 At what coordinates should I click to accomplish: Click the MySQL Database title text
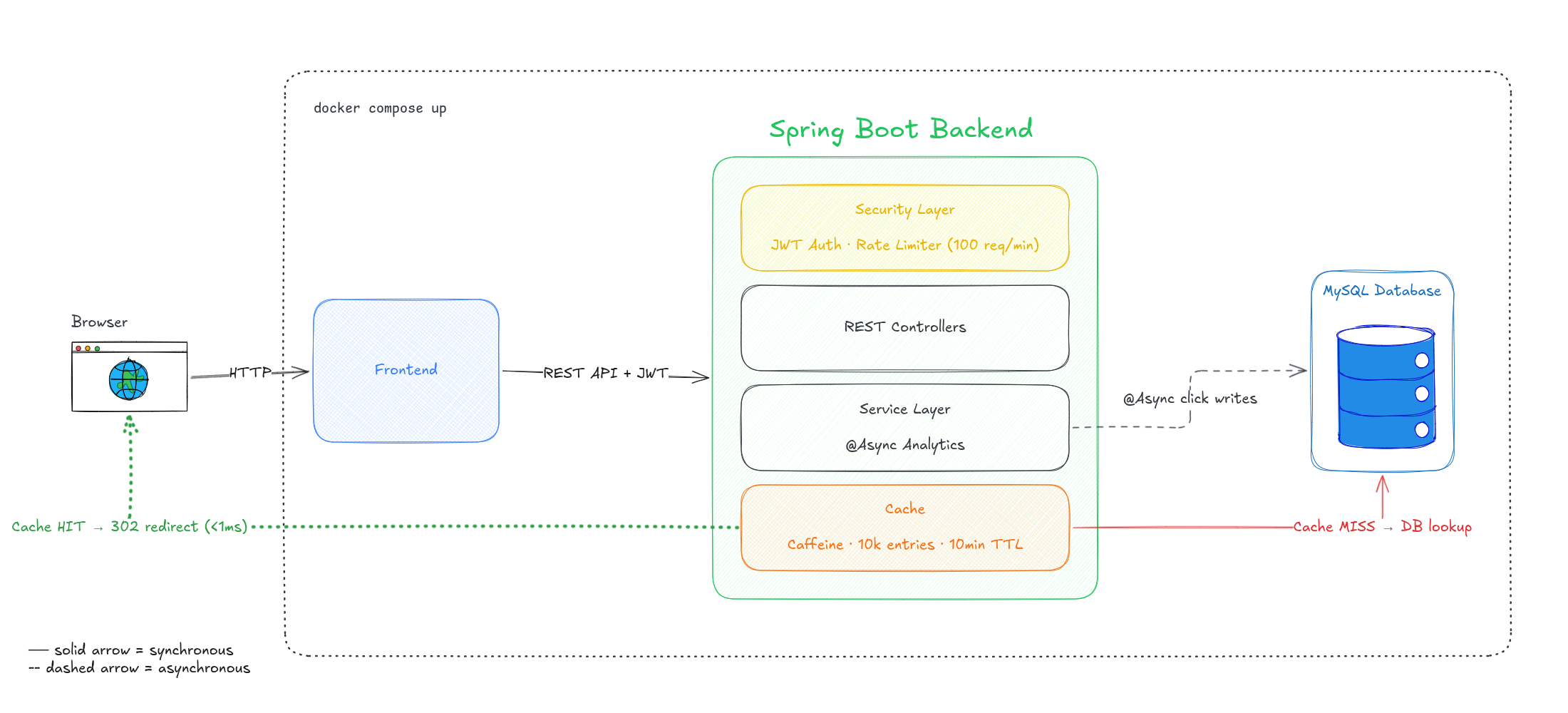1382,291
